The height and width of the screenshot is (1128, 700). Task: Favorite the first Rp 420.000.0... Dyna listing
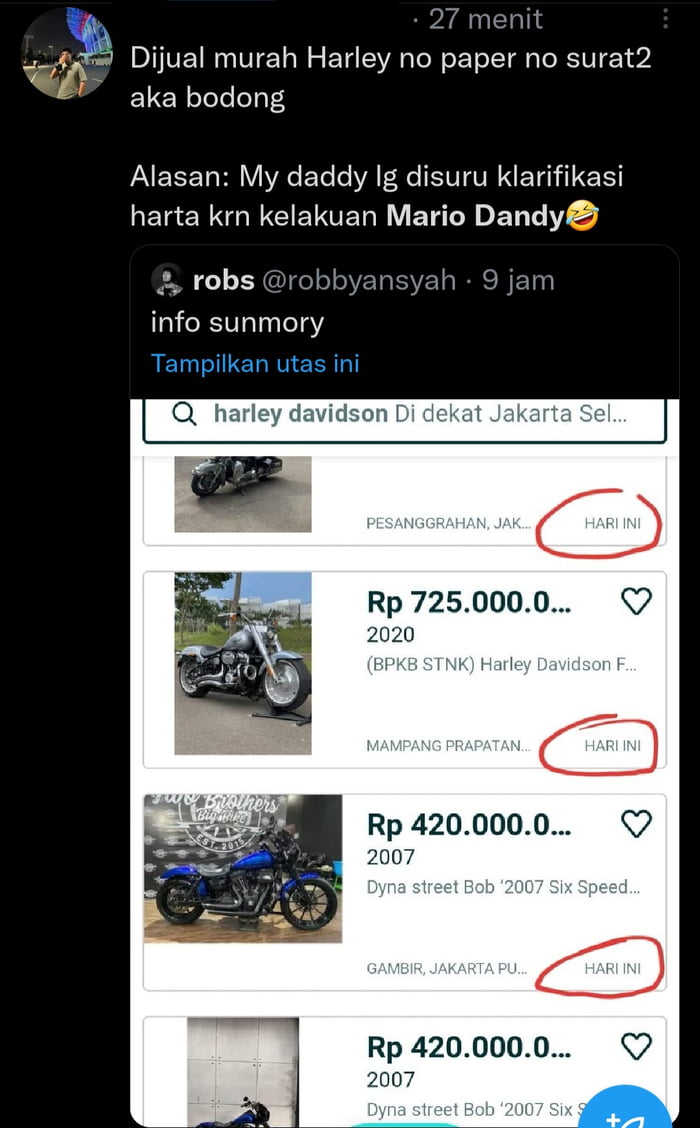click(x=637, y=824)
